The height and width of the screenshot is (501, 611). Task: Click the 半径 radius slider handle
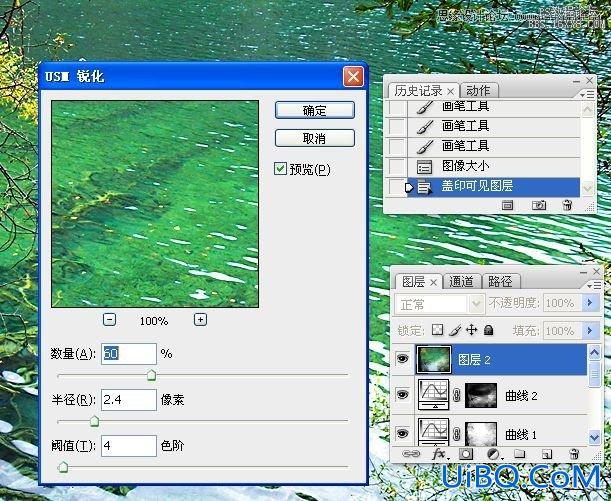(94, 421)
